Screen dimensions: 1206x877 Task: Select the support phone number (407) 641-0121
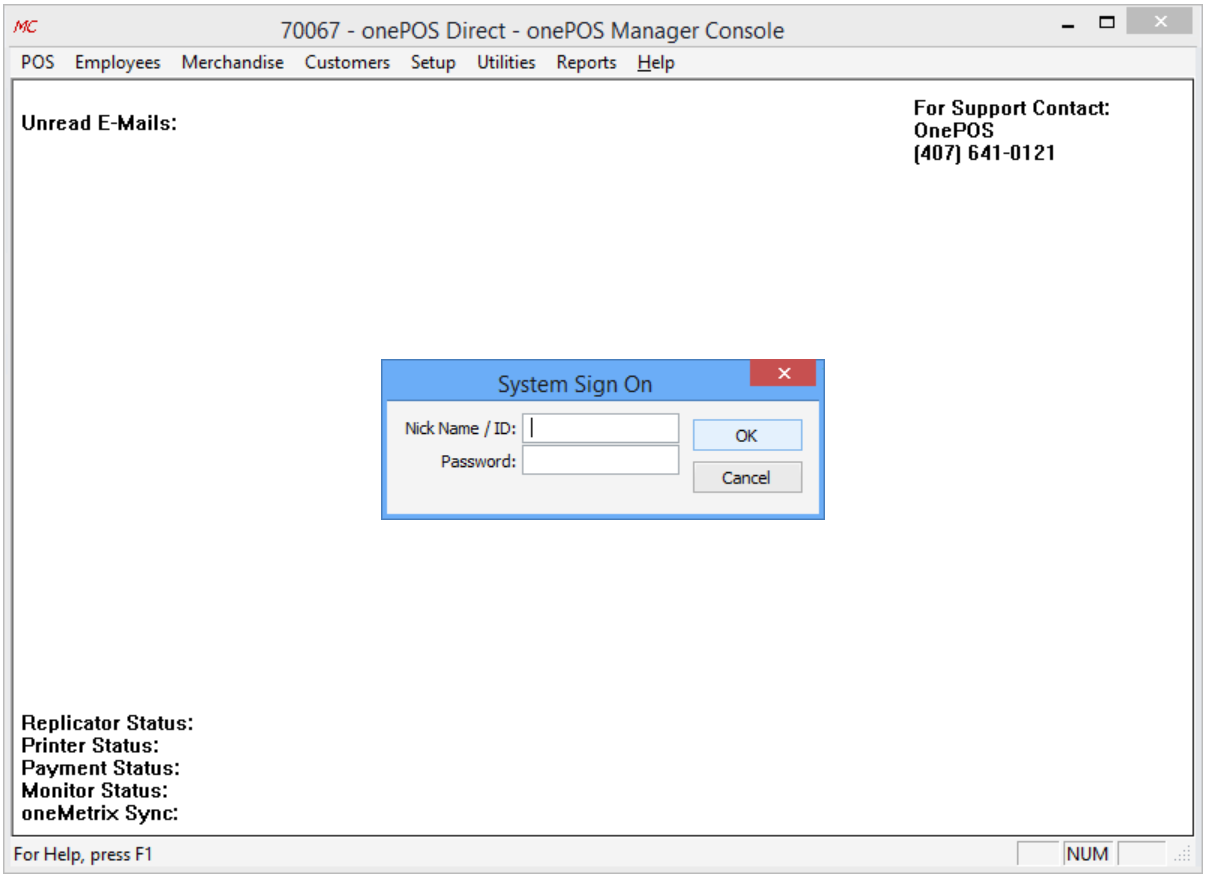click(x=984, y=153)
